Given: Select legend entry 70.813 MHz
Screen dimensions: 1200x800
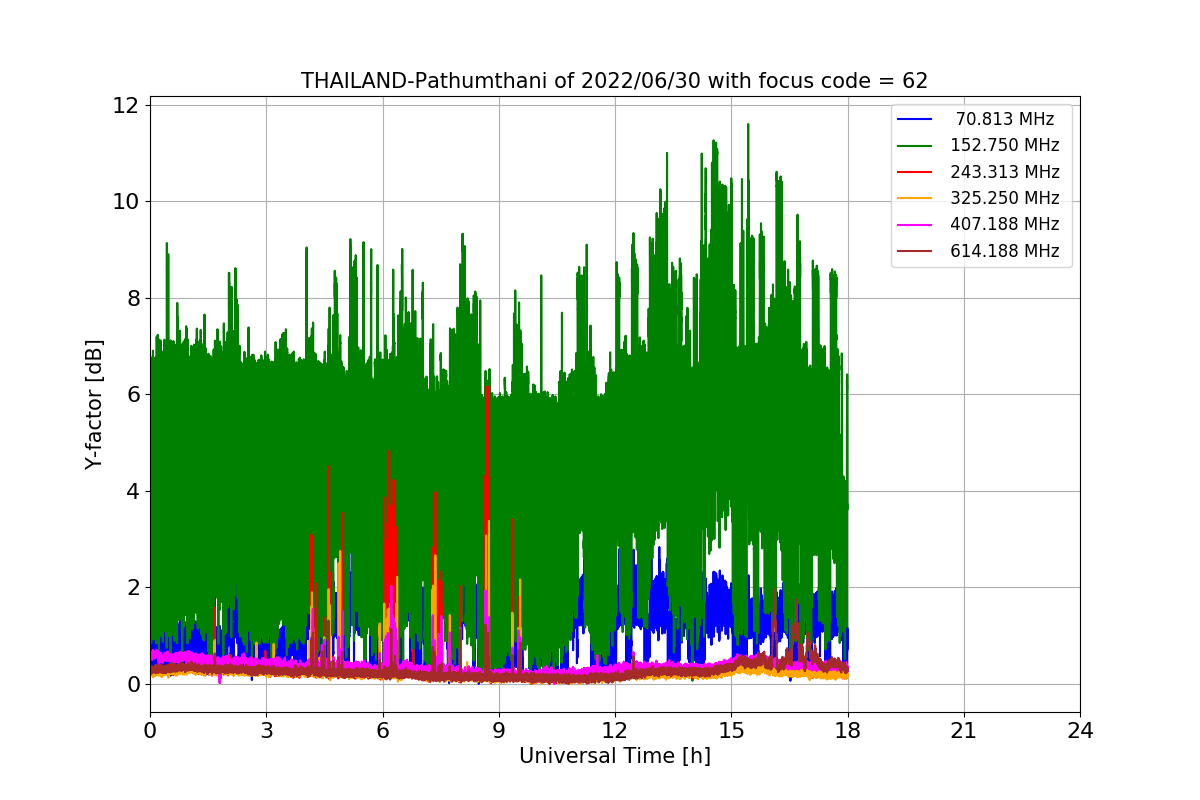Looking at the screenshot, I should (1004, 119).
